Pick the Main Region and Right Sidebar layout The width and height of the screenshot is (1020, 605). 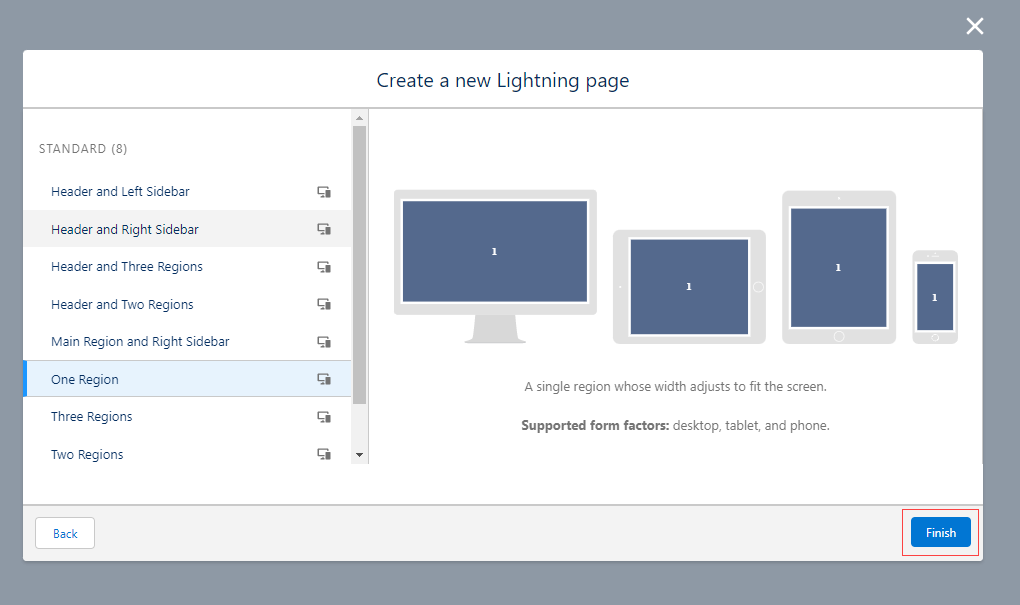(140, 342)
